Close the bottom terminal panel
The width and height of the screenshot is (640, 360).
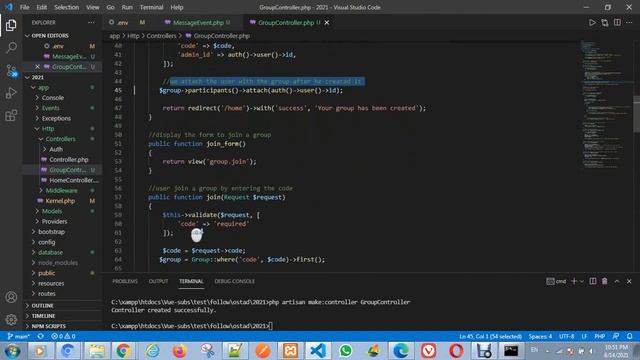point(629,281)
